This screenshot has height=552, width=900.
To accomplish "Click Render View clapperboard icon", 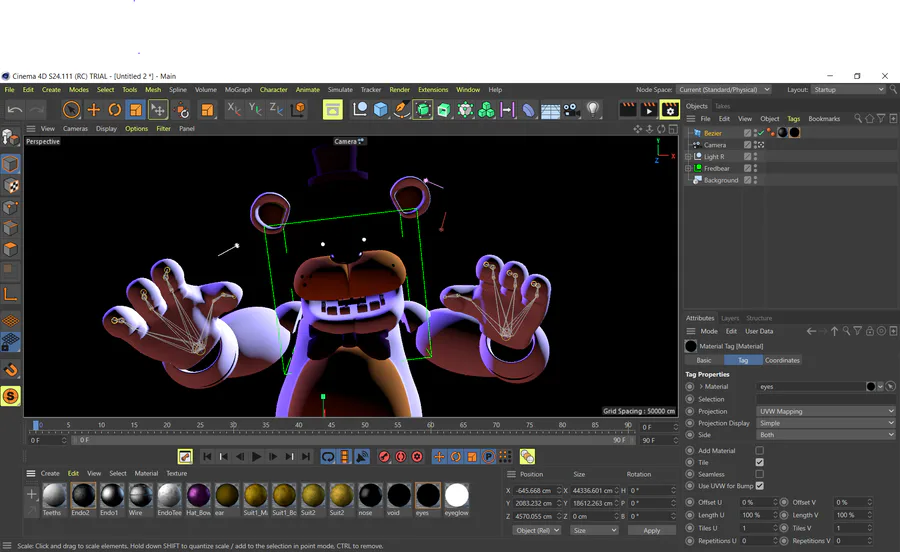I will [x=628, y=109].
